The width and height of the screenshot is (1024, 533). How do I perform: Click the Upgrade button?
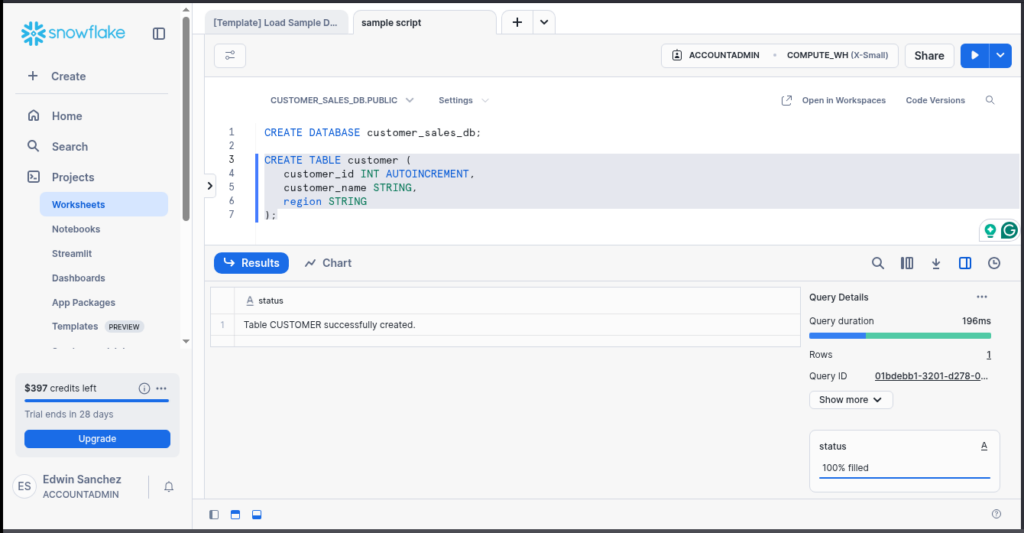(97, 439)
